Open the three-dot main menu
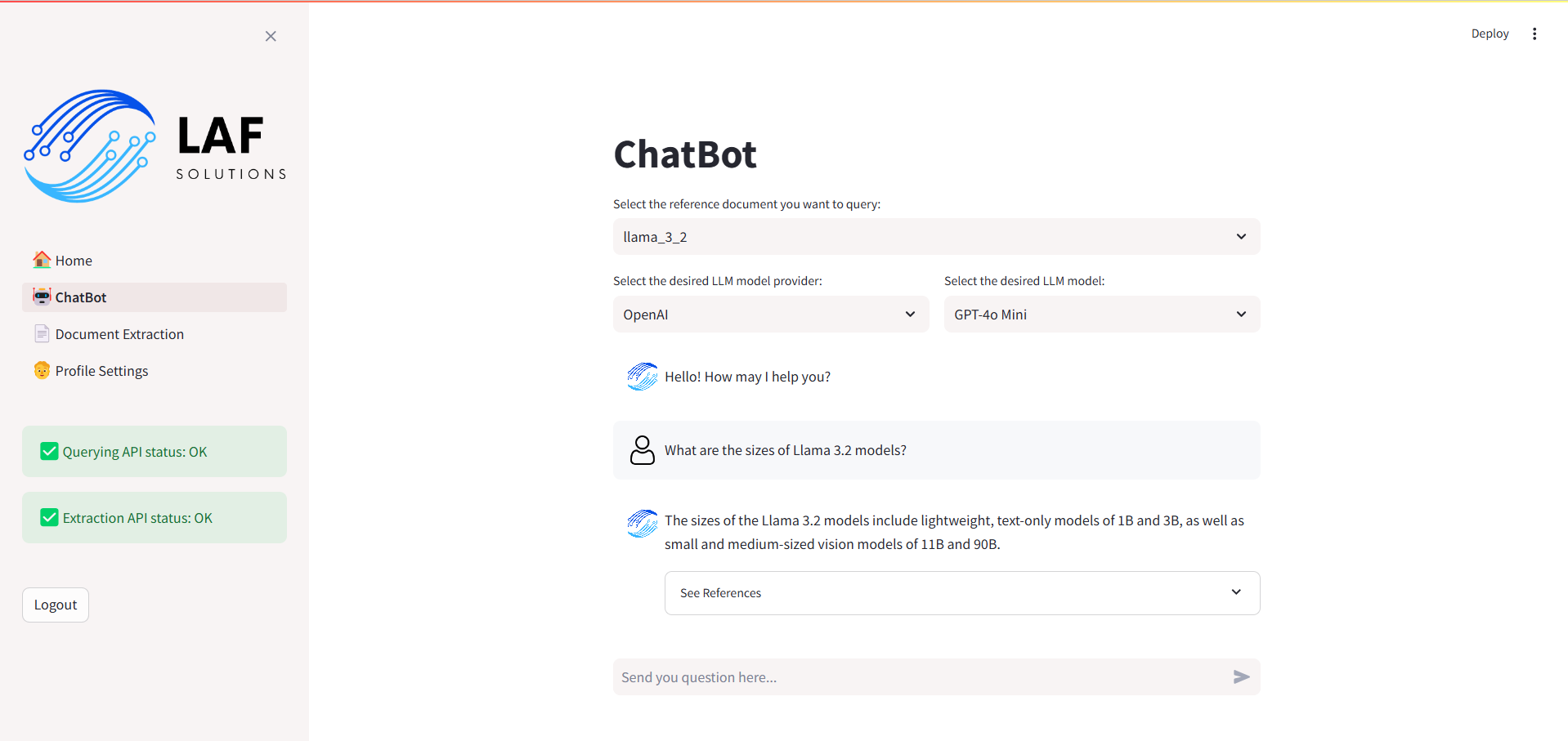 click(x=1534, y=33)
